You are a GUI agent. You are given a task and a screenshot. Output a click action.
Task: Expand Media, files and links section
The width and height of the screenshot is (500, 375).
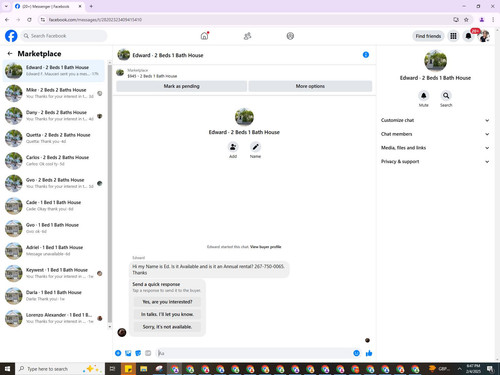[435, 148]
